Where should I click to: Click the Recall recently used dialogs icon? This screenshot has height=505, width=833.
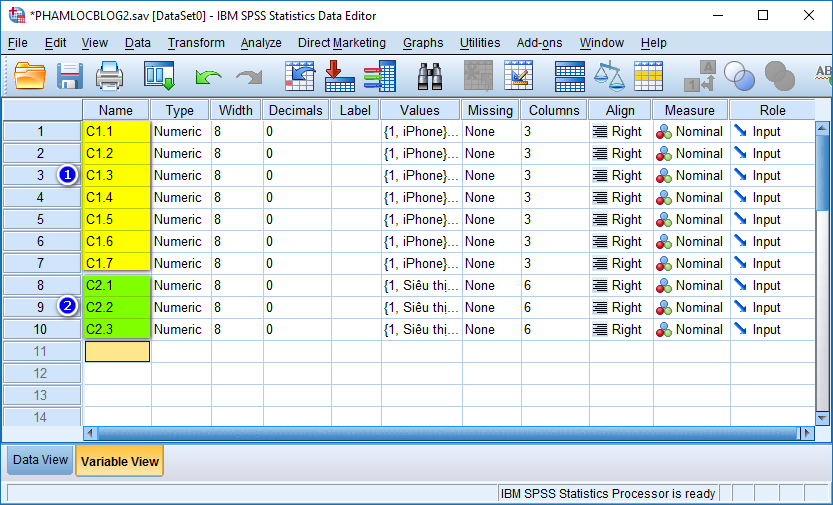tap(160, 76)
